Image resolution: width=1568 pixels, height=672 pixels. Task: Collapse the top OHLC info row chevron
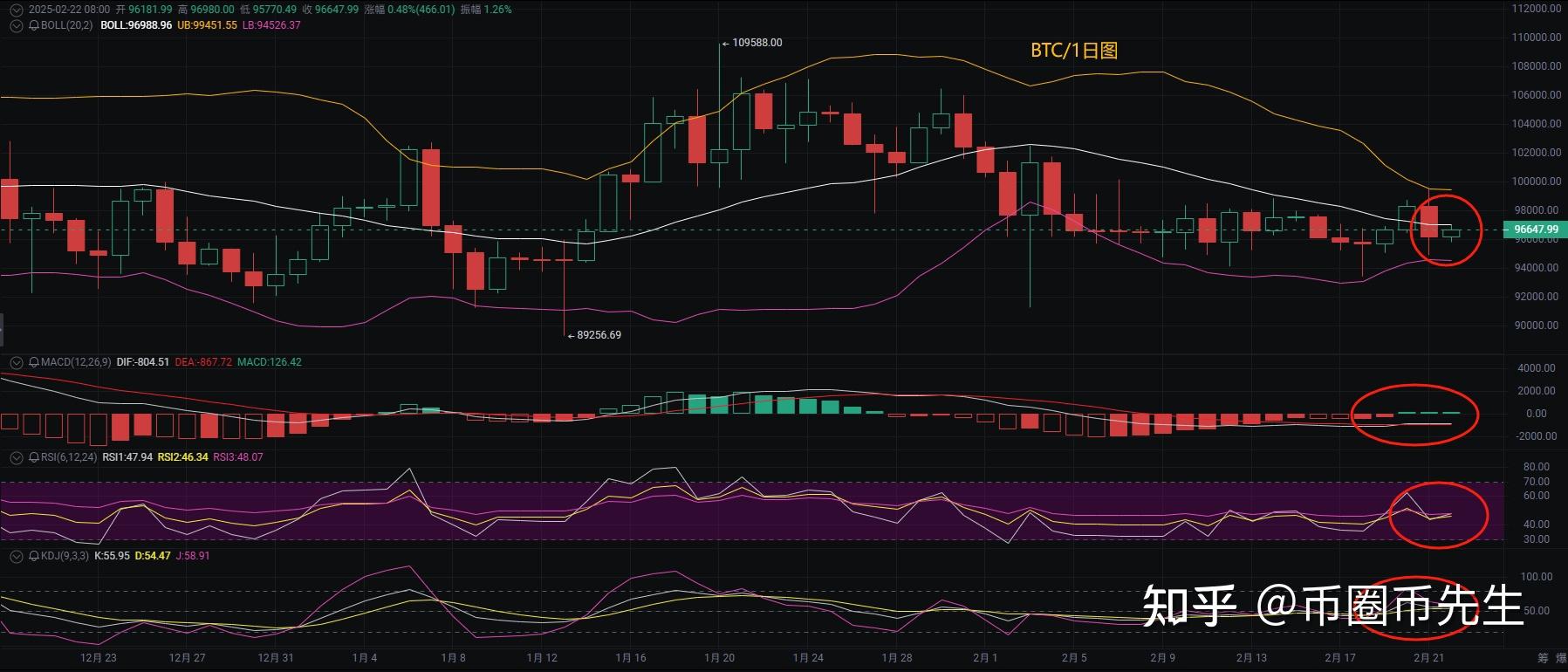[15, 10]
